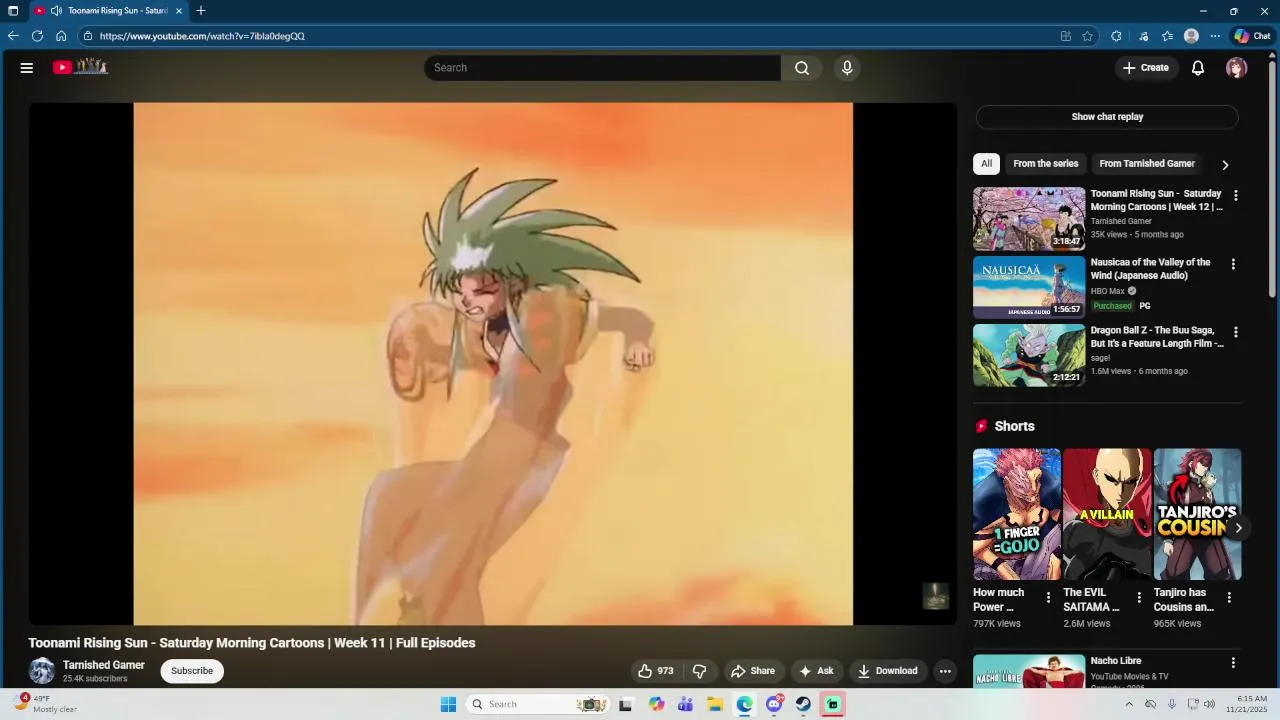Image resolution: width=1280 pixels, height=720 pixels.
Task: Select the All filter chip
Action: [986, 164]
